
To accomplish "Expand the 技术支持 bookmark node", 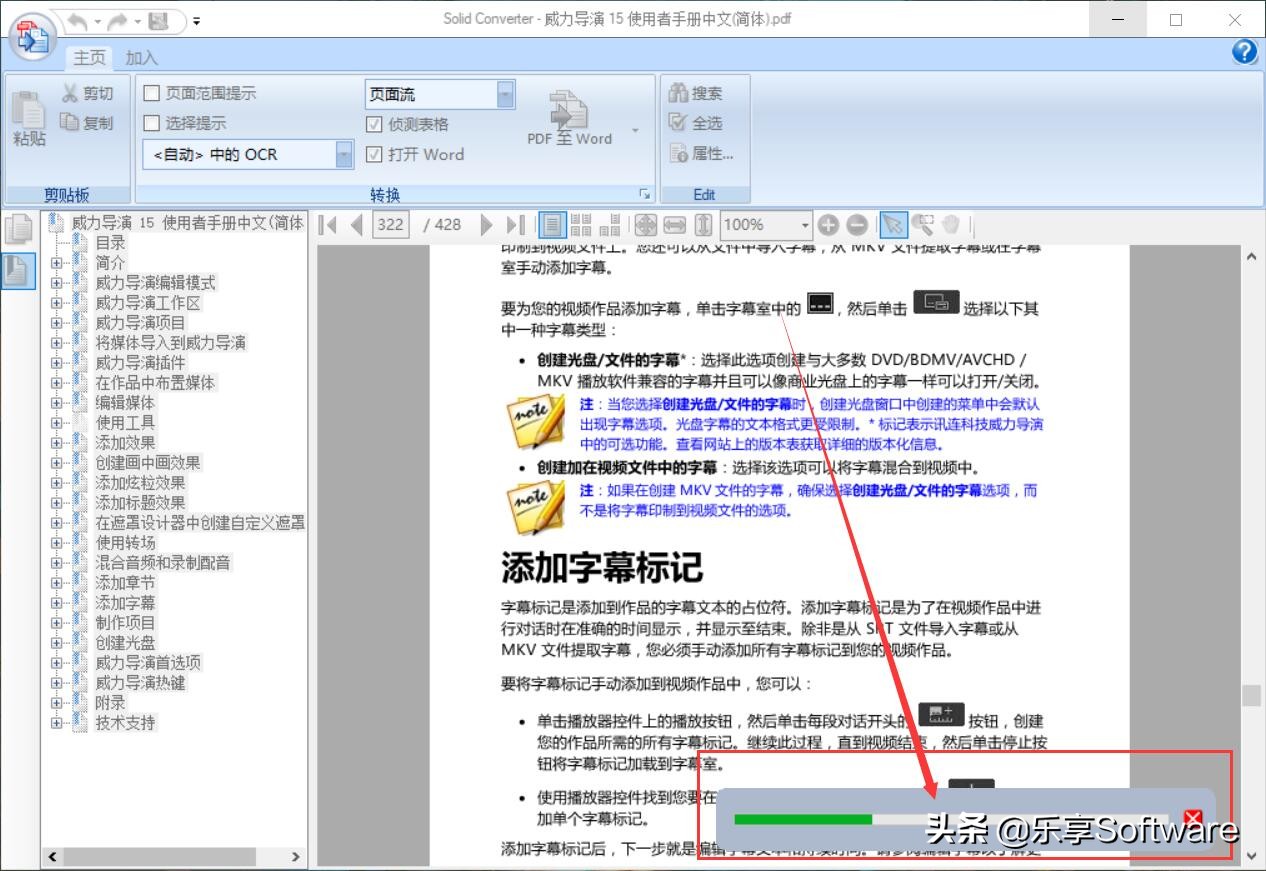I will coord(57,723).
